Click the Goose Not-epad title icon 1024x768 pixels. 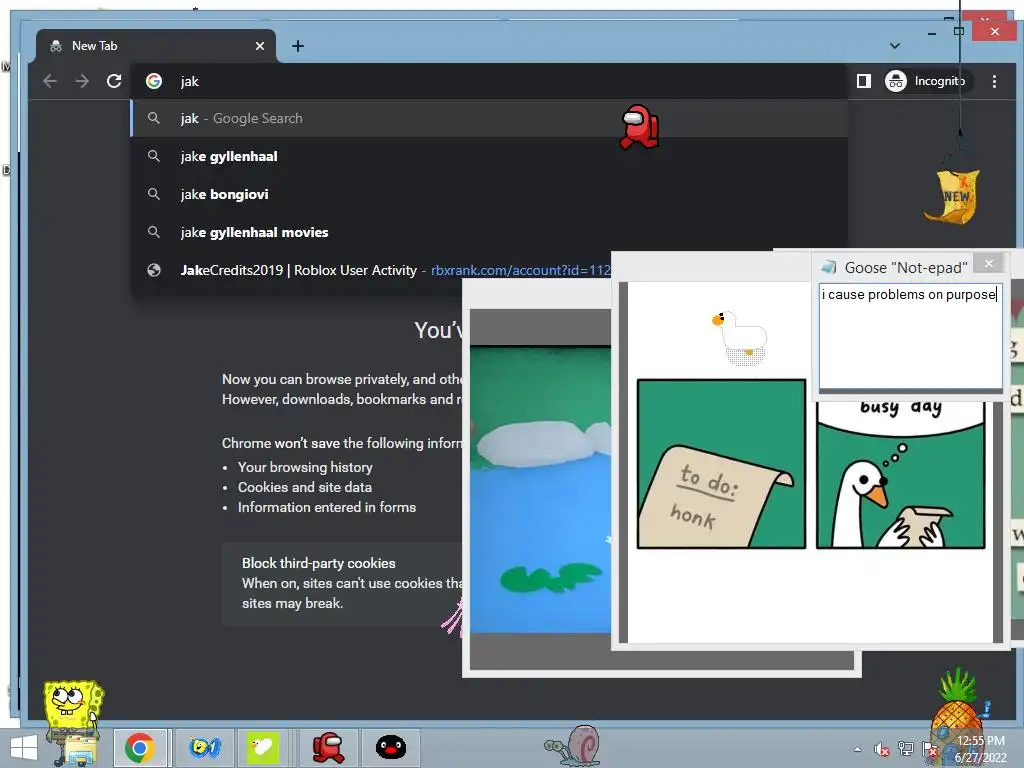coord(829,267)
